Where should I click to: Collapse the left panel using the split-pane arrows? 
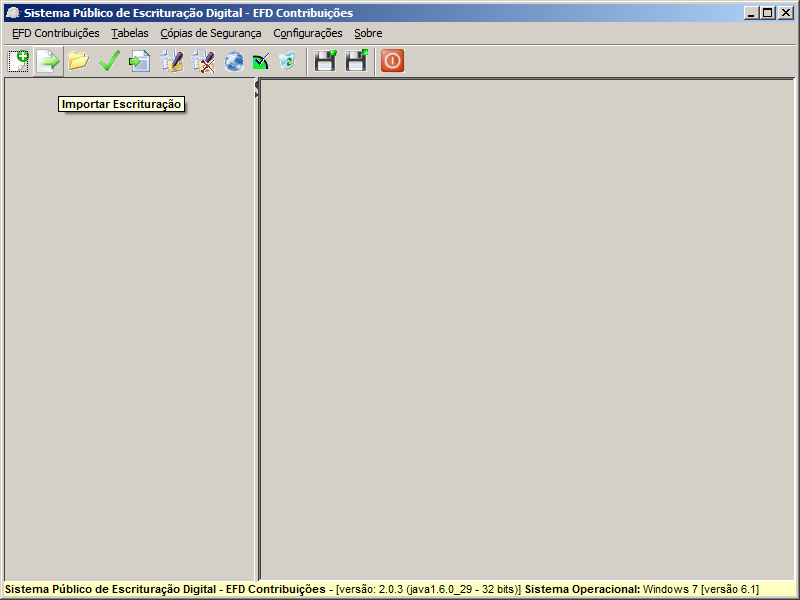pos(257,86)
